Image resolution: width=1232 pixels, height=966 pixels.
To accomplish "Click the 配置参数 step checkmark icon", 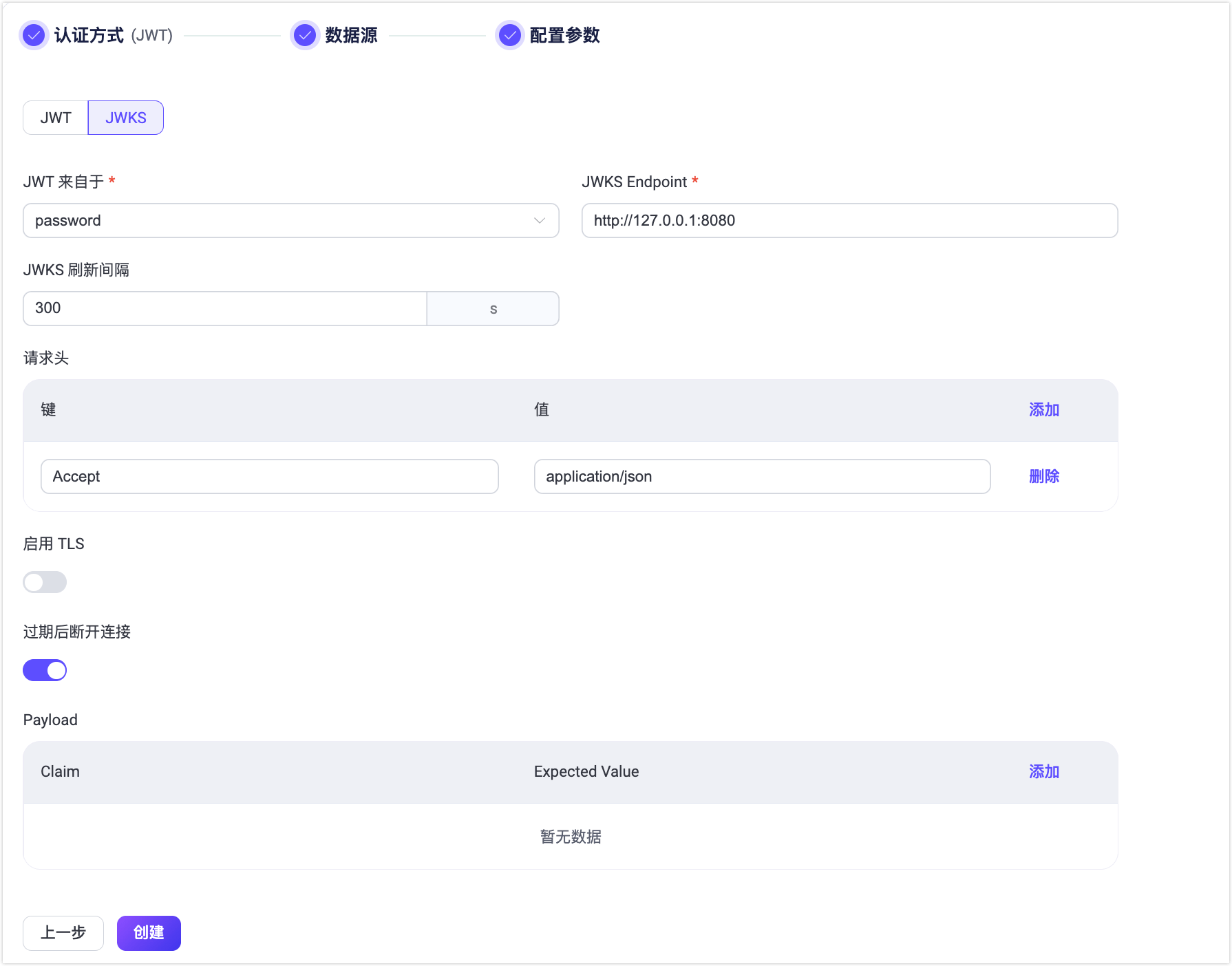I will (509, 35).
